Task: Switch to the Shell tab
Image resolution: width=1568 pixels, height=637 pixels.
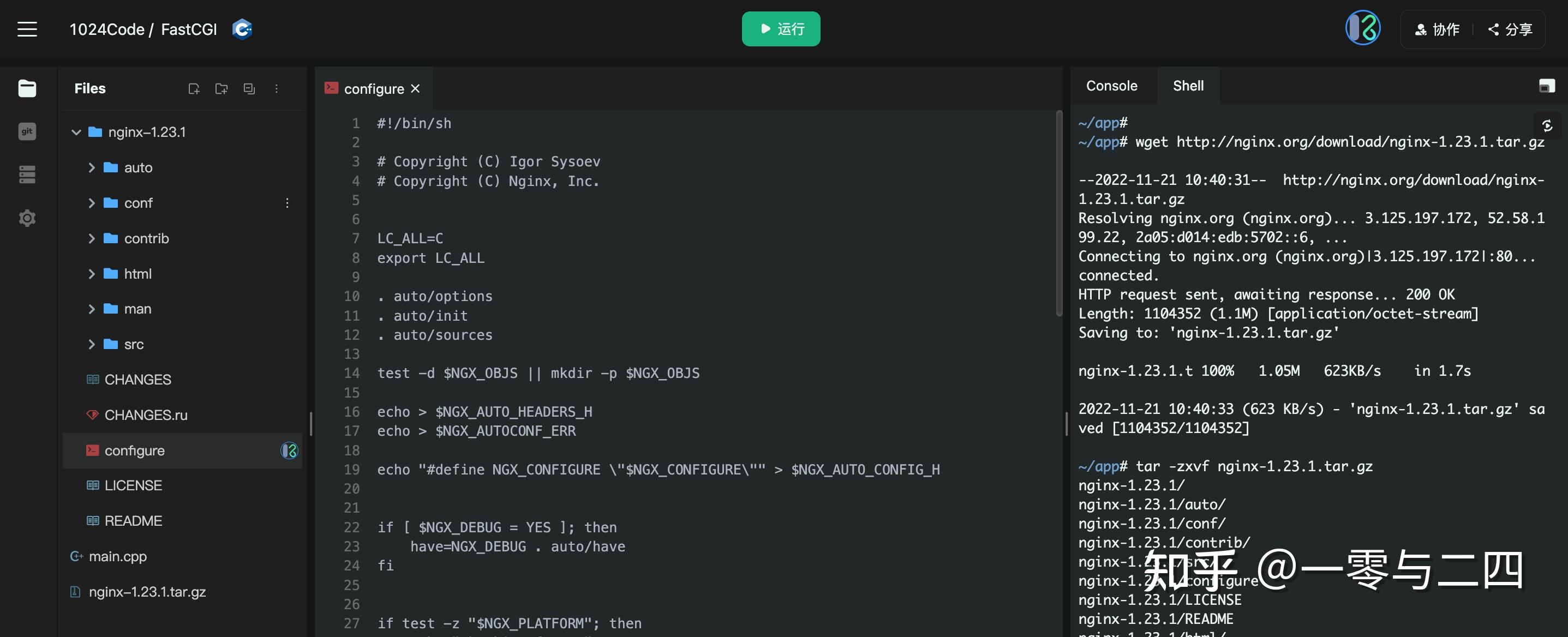Action: [1188, 86]
